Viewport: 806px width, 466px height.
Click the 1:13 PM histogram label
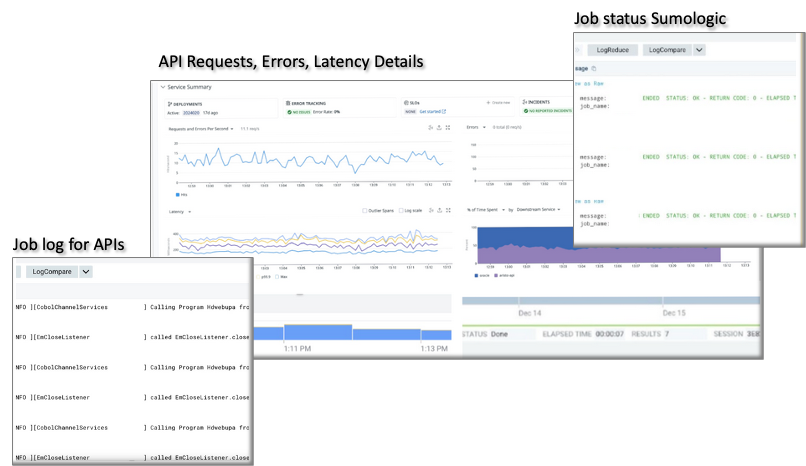click(434, 348)
